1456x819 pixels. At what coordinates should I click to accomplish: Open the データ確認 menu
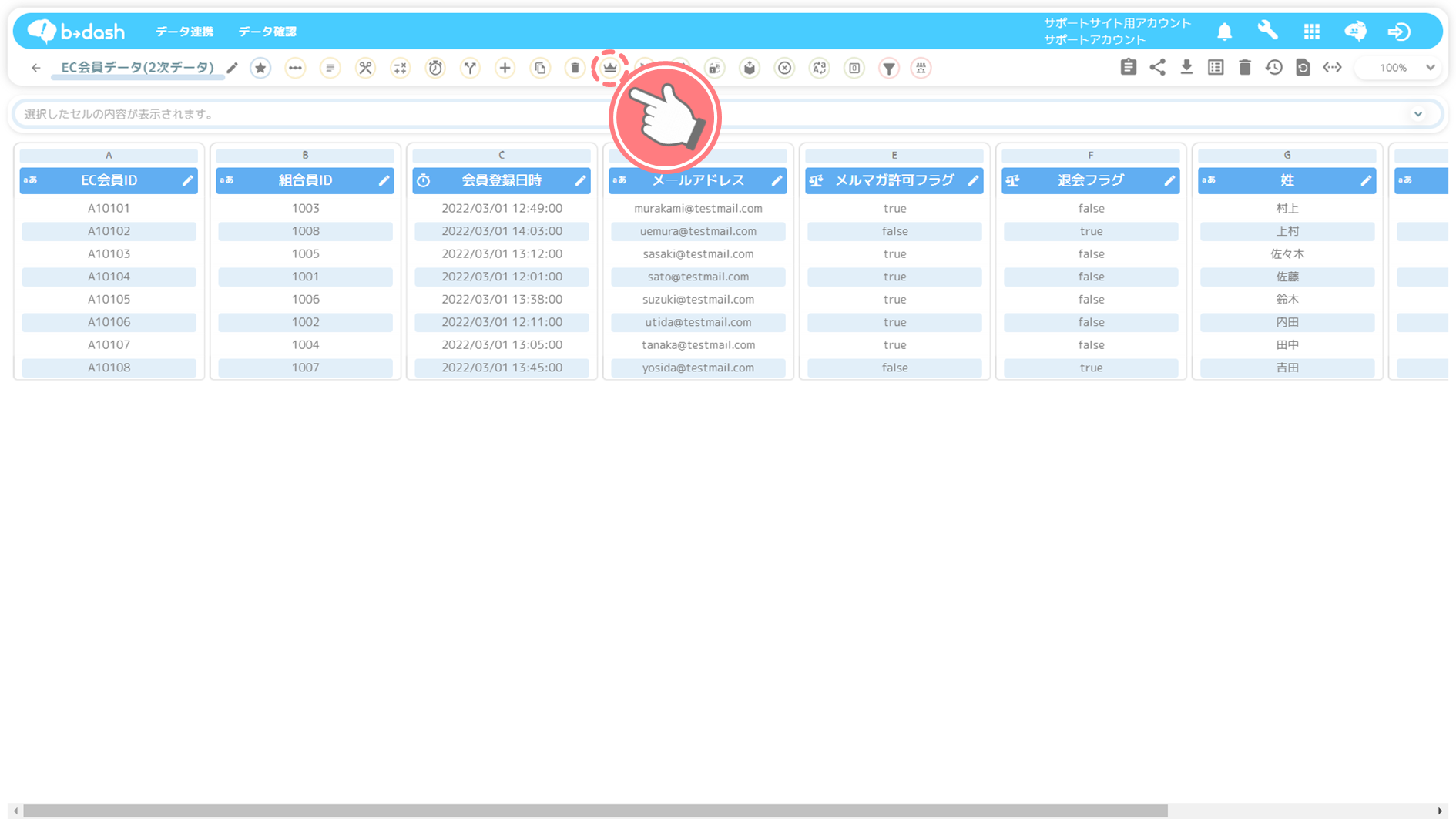pyautogui.click(x=267, y=32)
